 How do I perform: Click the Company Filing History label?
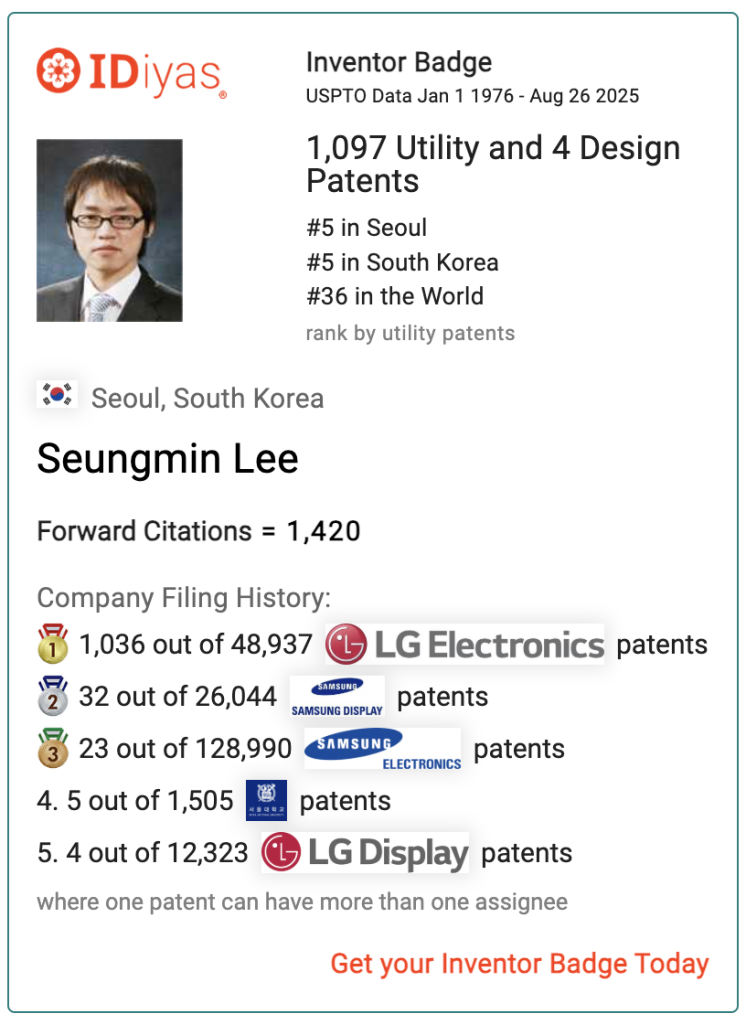pos(184,598)
